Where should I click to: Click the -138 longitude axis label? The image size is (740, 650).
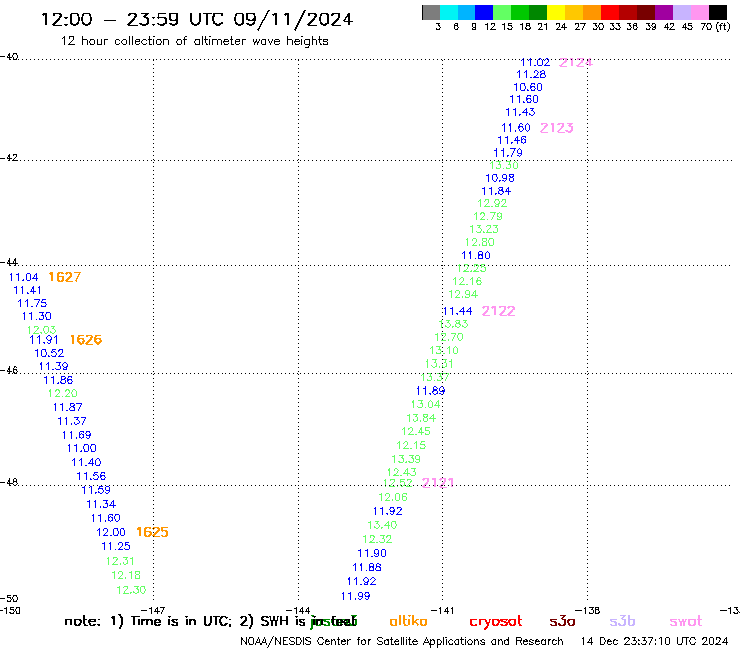tap(588, 610)
